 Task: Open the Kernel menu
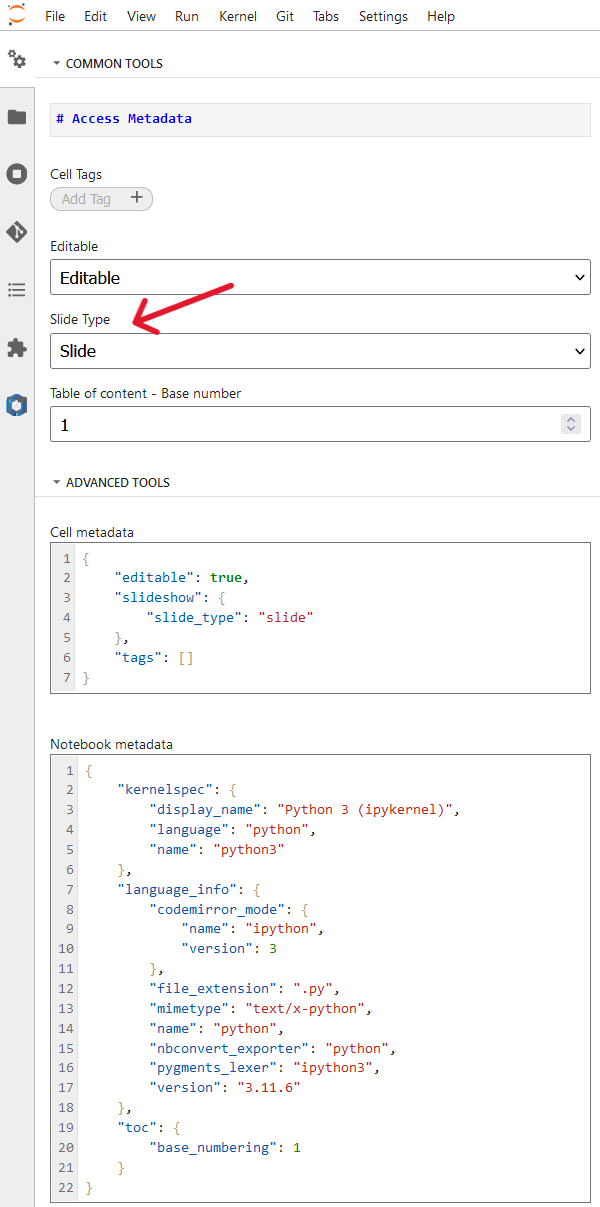[237, 16]
